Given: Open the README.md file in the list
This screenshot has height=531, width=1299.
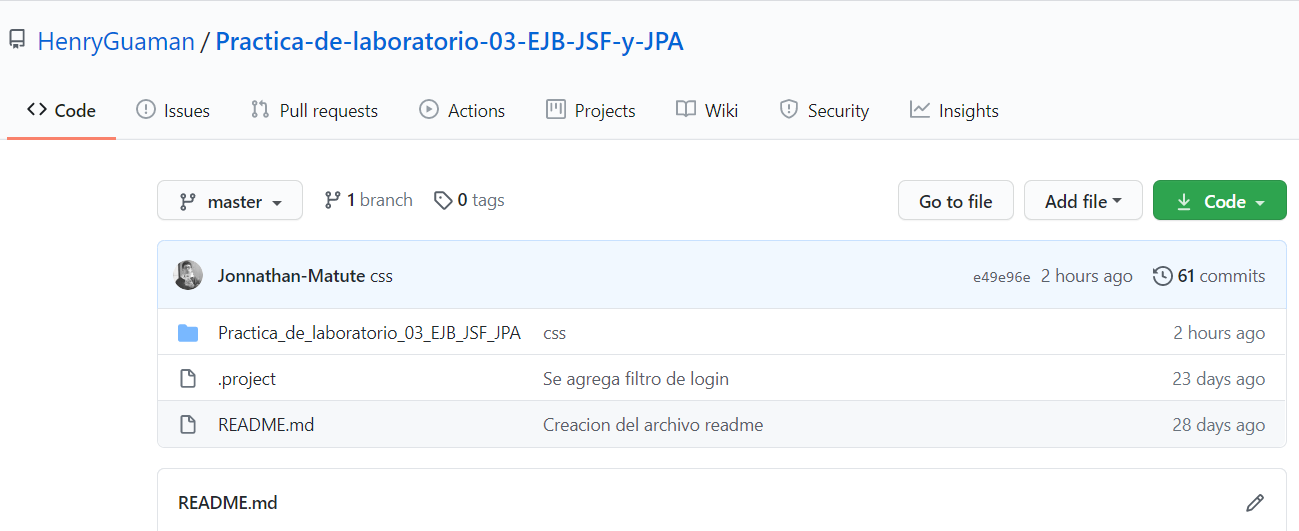Looking at the screenshot, I should click(266, 425).
